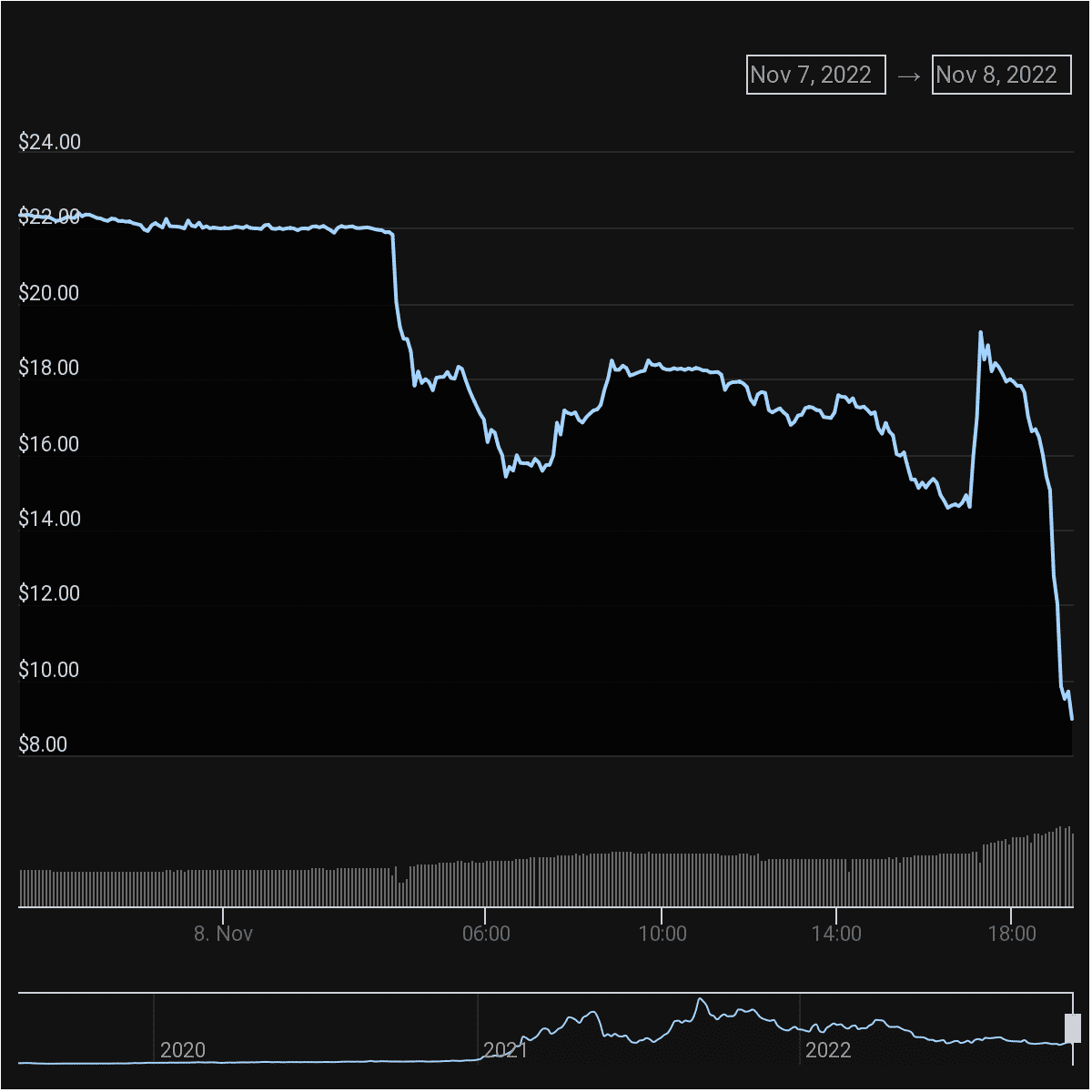Image resolution: width=1092 pixels, height=1092 pixels.
Task: Click the $24.00 price axis label
Action: pos(49,142)
